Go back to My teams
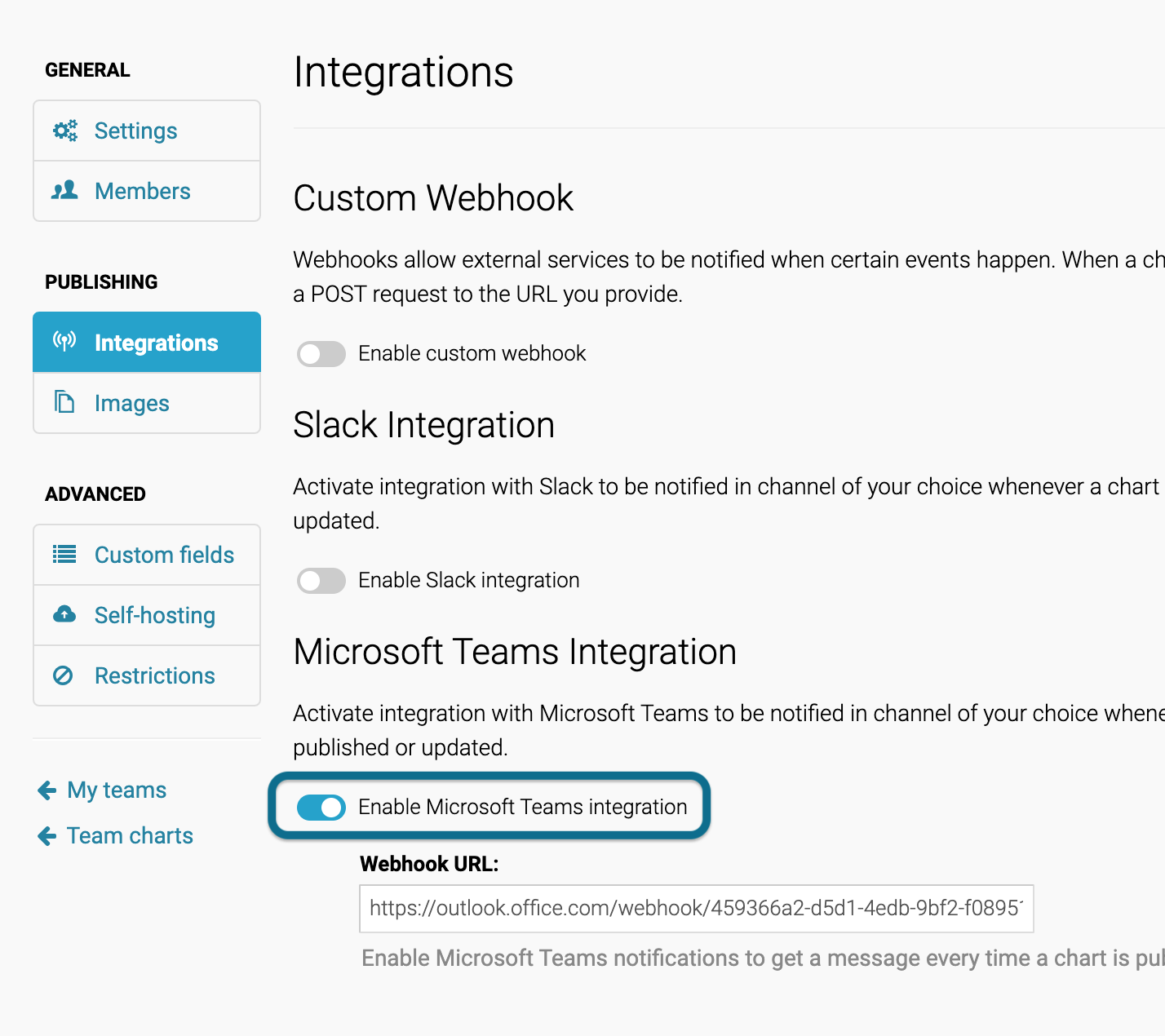The image size is (1165, 1036). pos(117,790)
